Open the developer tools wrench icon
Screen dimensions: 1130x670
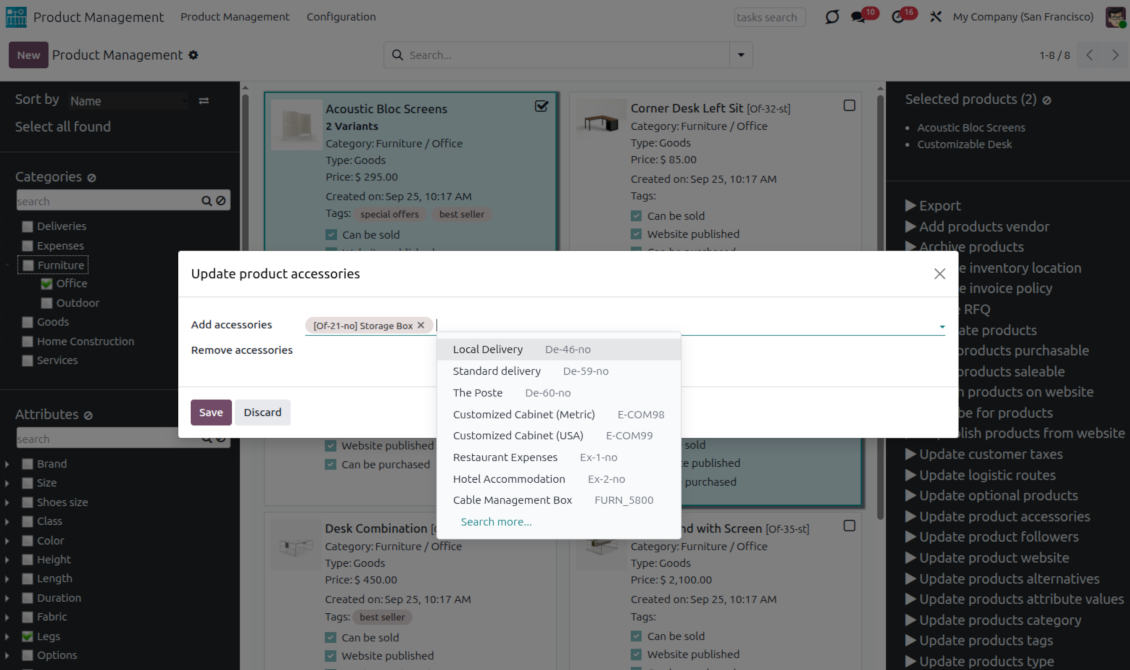point(936,17)
